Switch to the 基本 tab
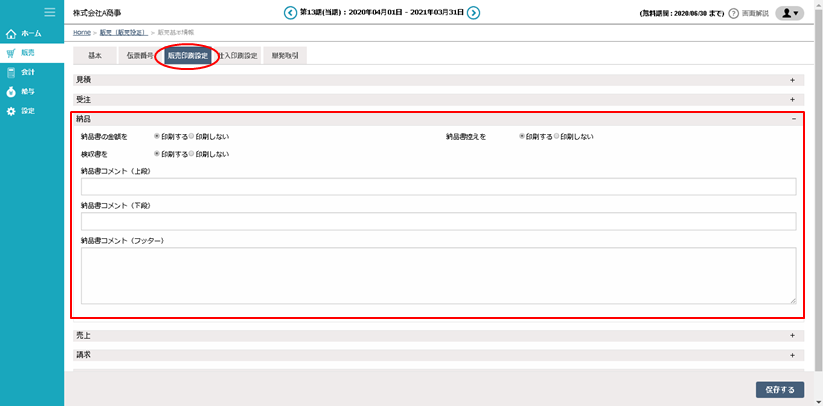 click(x=94, y=56)
